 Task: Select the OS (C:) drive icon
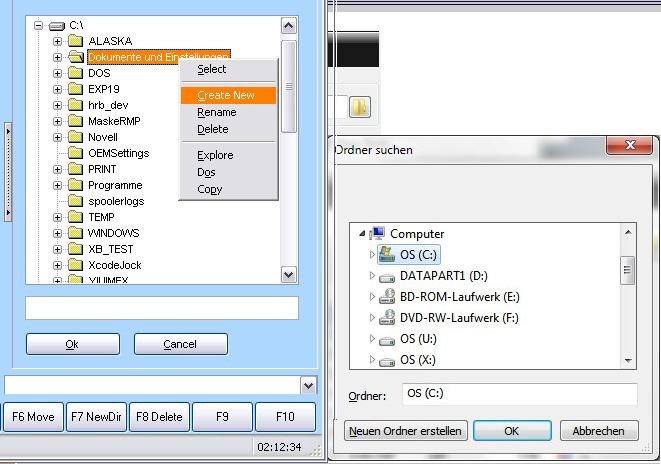[387, 255]
